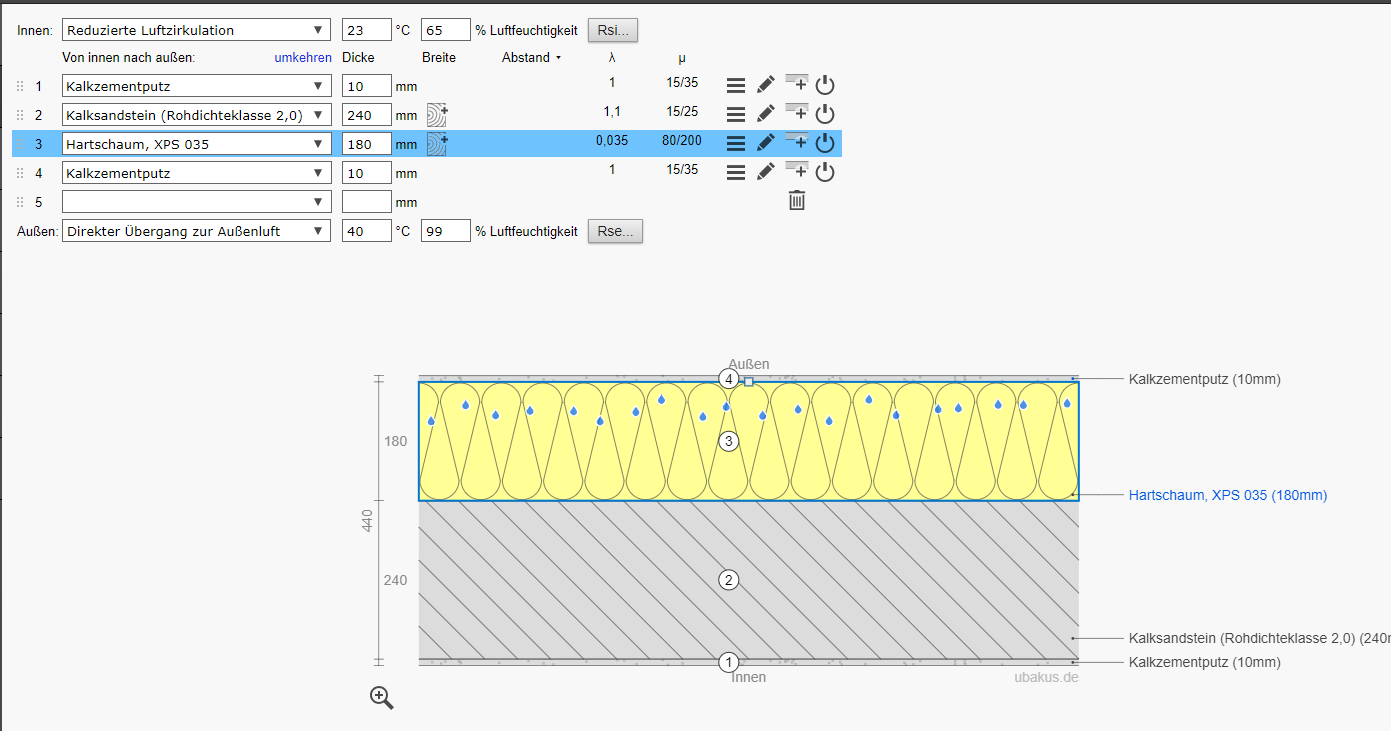Click the Dicke field of layer 2 showing 240

tap(366, 115)
